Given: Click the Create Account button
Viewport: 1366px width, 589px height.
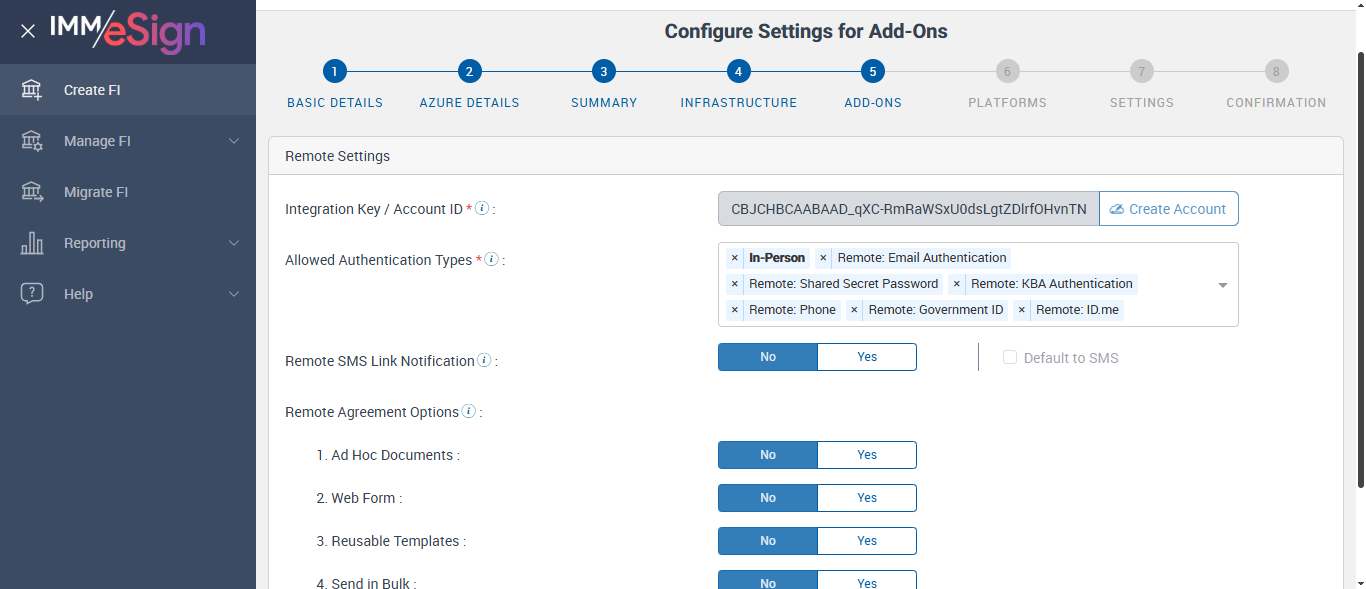Looking at the screenshot, I should [x=1168, y=209].
